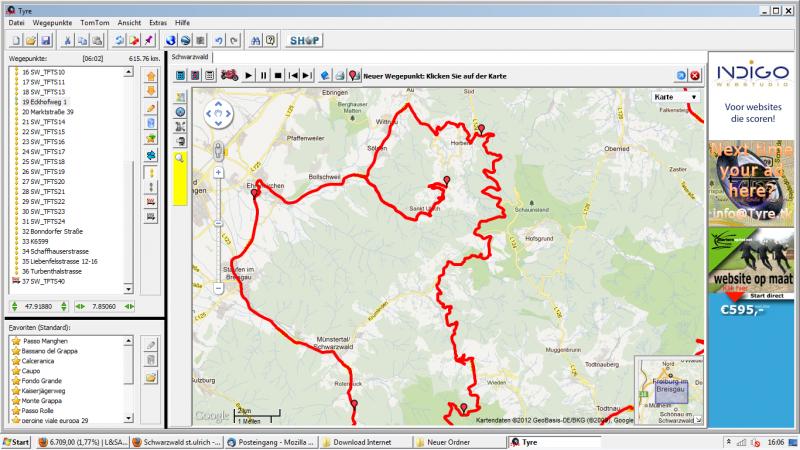This screenshot has width=800, height=450.
Task: Select waypoint 19 Eckhofweg 1
Action: click(44, 102)
